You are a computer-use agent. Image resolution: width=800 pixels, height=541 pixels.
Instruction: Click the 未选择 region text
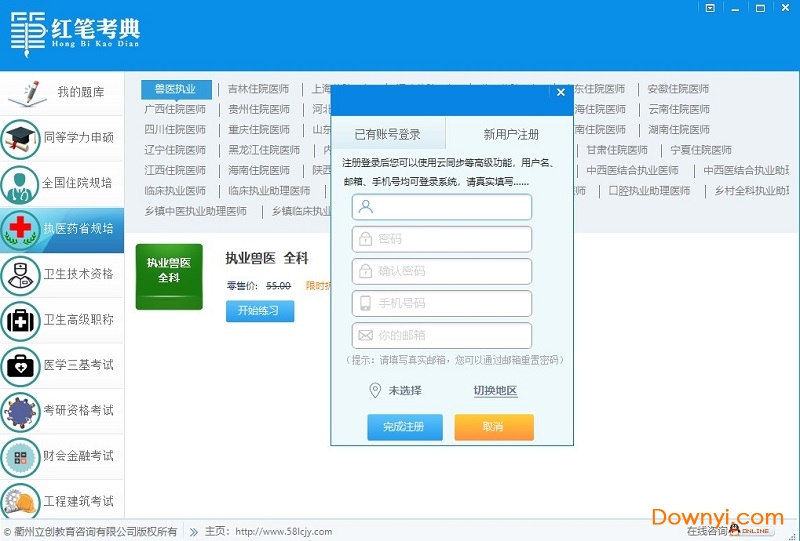click(x=405, y=391)
